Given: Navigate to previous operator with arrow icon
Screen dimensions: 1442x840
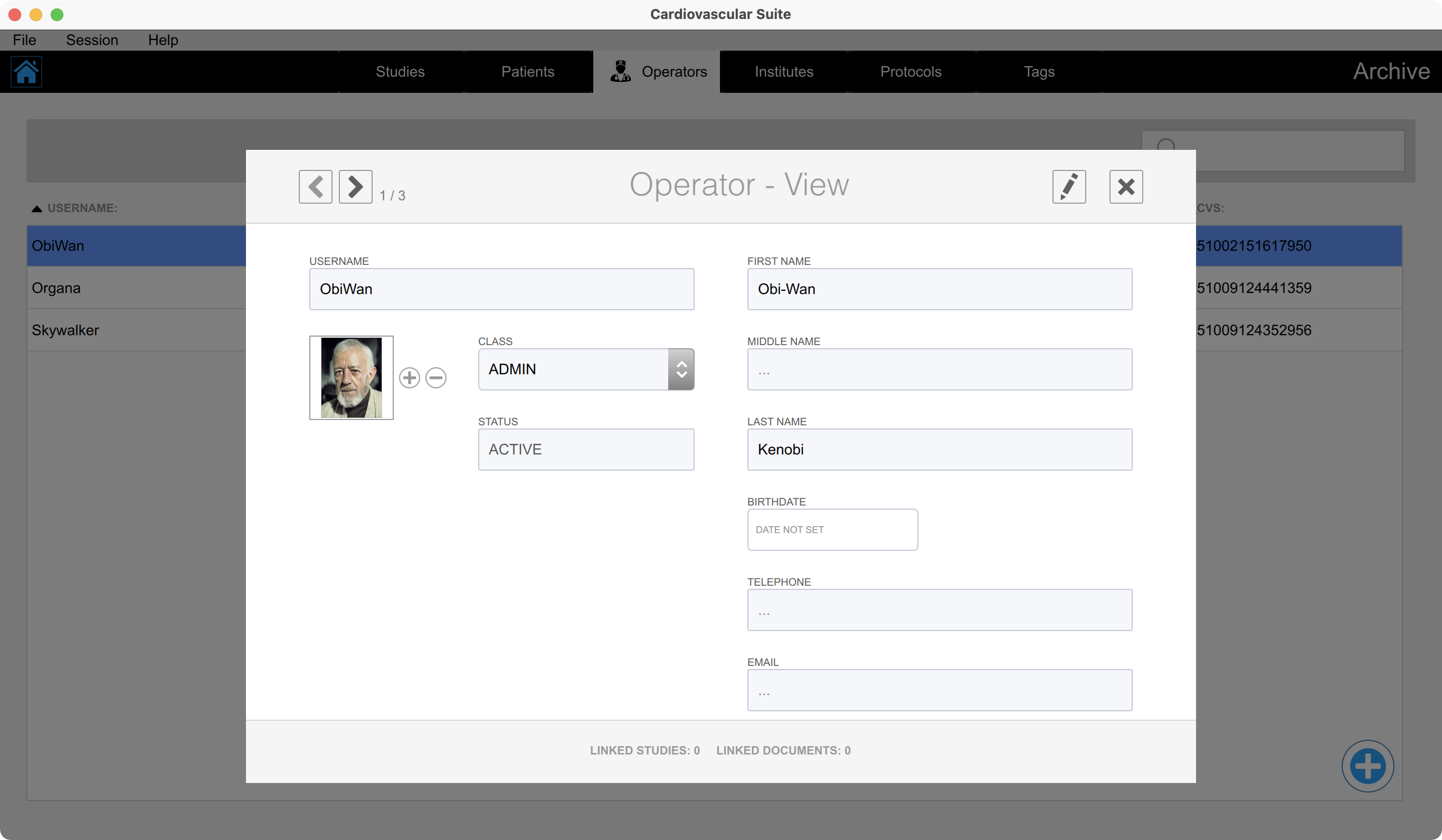Looking at the screenshot, I should (315, 187).
